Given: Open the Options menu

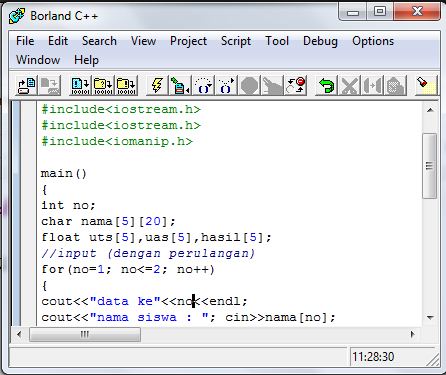Looking at the screenshot, I should tap(373, 41).
